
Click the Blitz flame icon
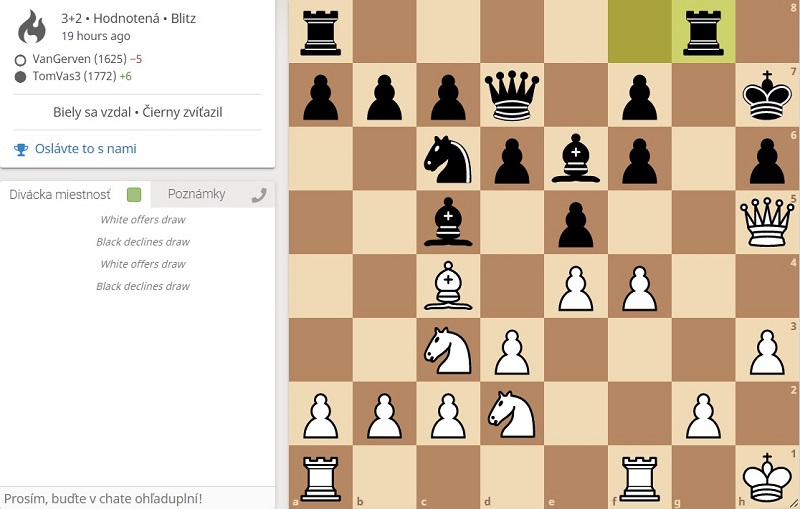(32, 27)
